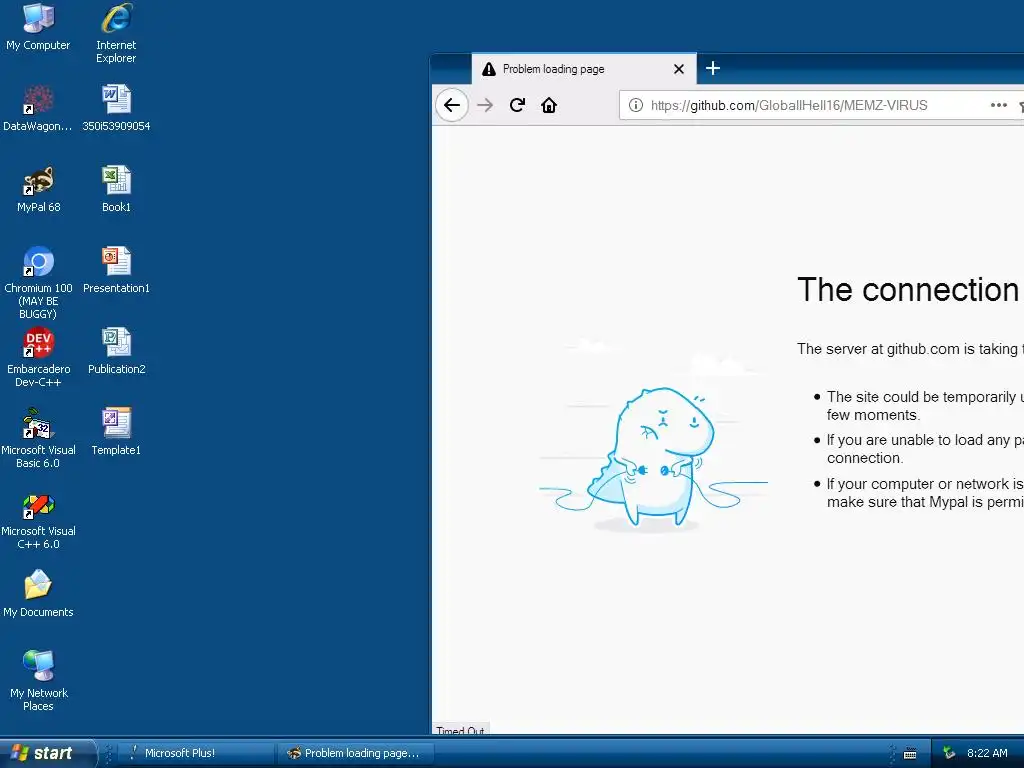Viewport: 1024px width, 768px height.
Task: Open My Network Places icon
Action: pos(39,680)
